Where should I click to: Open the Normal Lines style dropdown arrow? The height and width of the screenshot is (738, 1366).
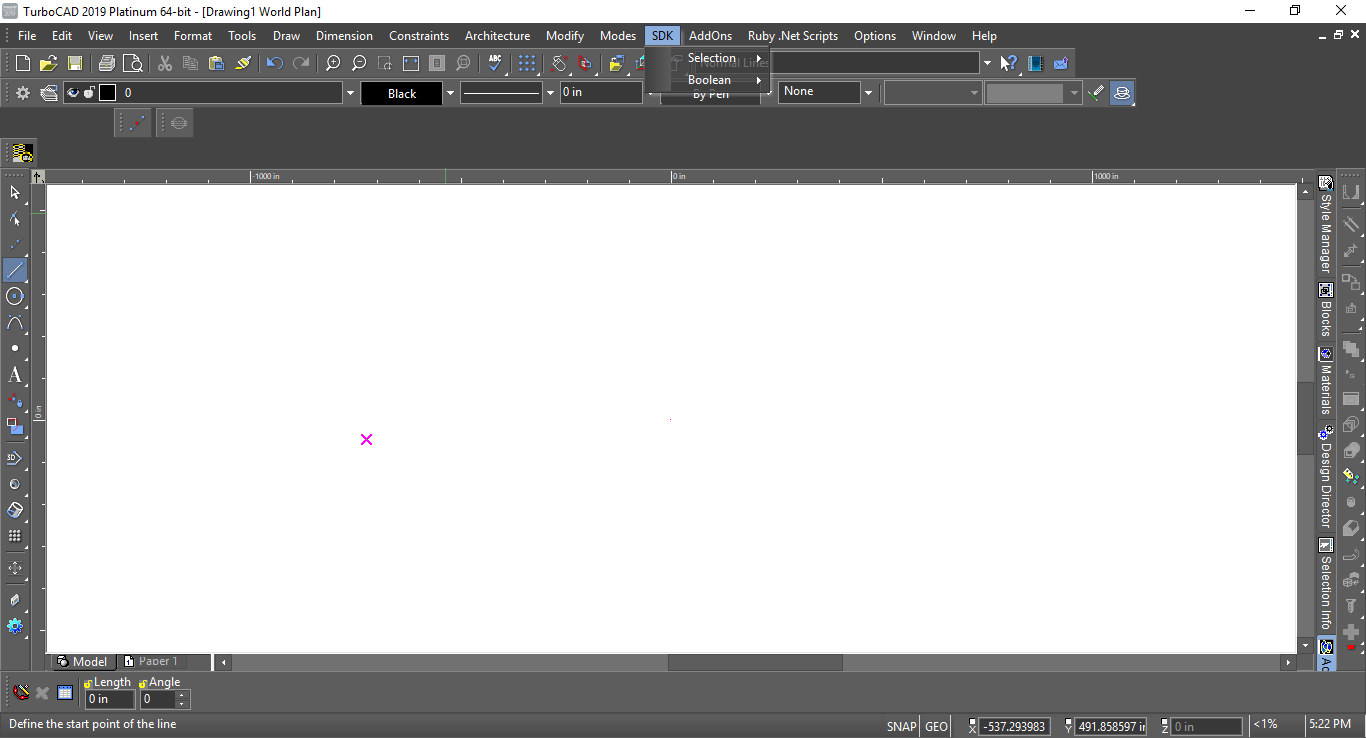(x=987, y=63)
